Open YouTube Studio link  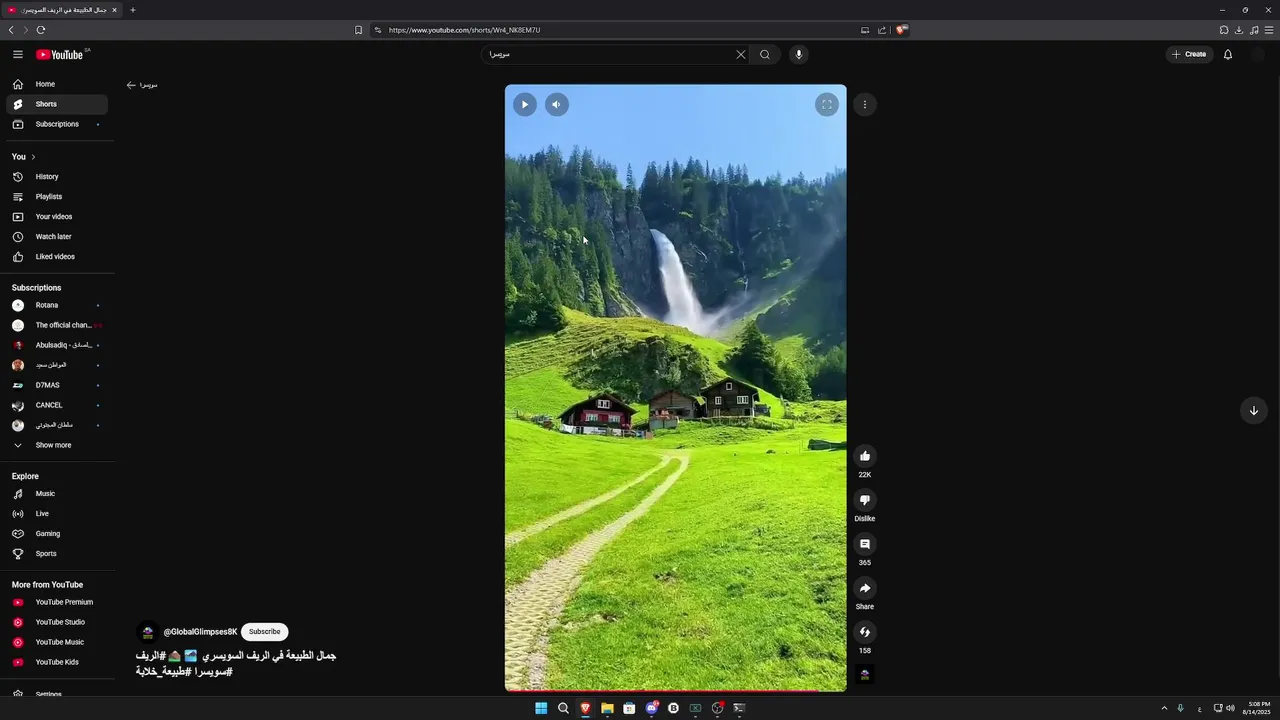[x=57, y=622]
